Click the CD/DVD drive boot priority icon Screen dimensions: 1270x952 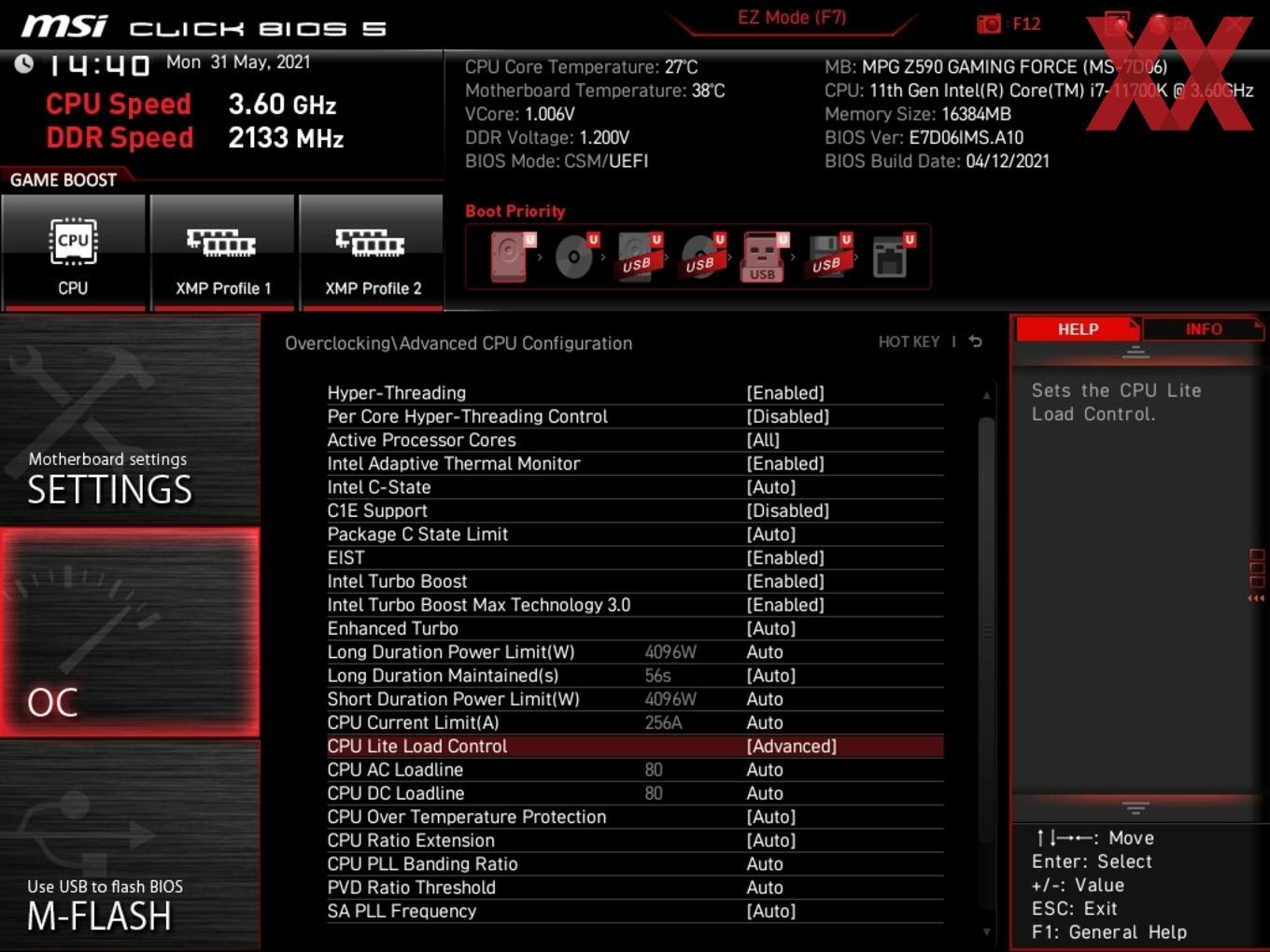point(575,257)
